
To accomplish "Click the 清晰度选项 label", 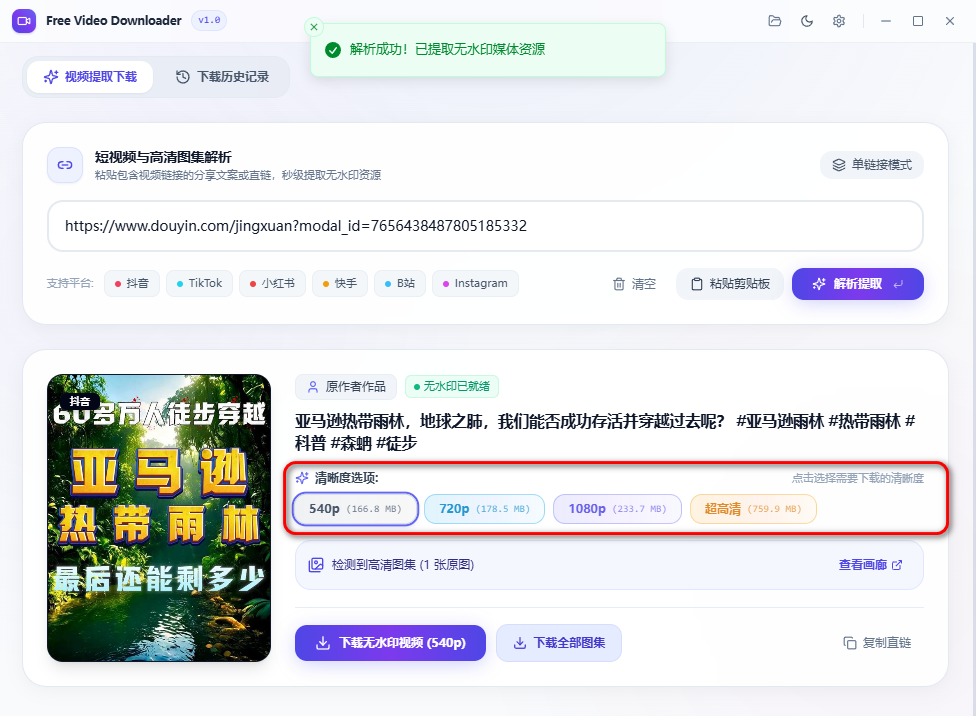I will [346, 478].
